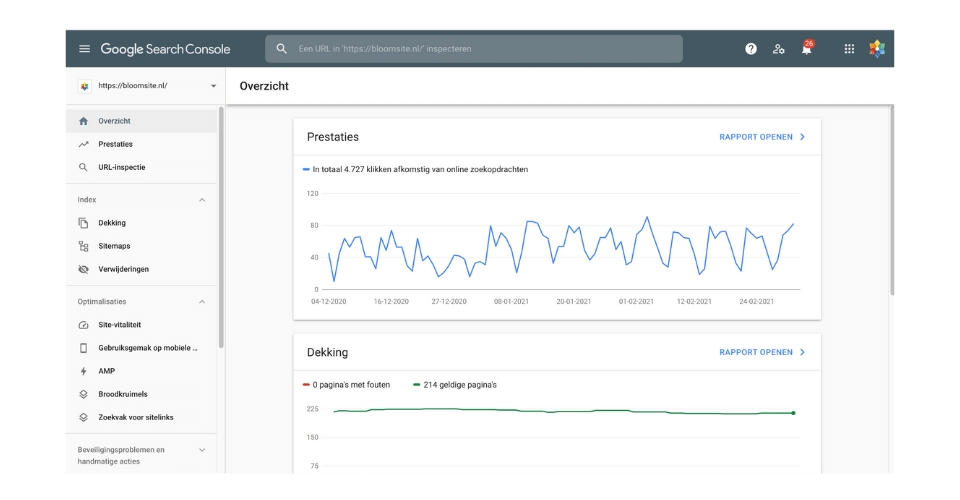
Task: Click date label 08-01-2021
Action: click(x=511, y=302)
